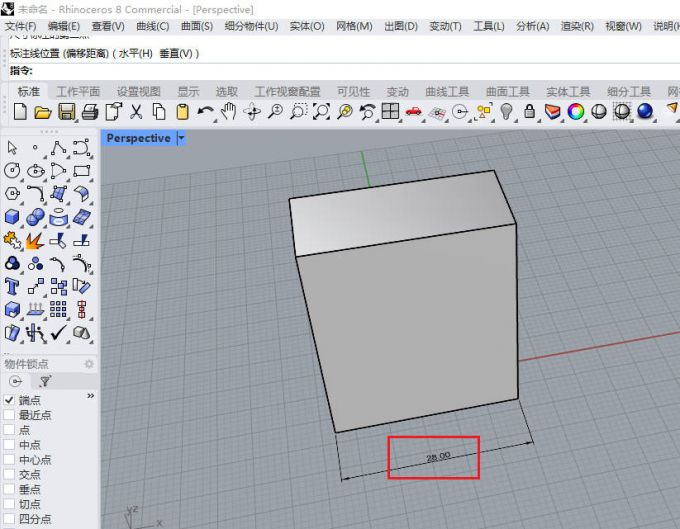
Task: Choose the 水平(H) command option
Action: 135,53
